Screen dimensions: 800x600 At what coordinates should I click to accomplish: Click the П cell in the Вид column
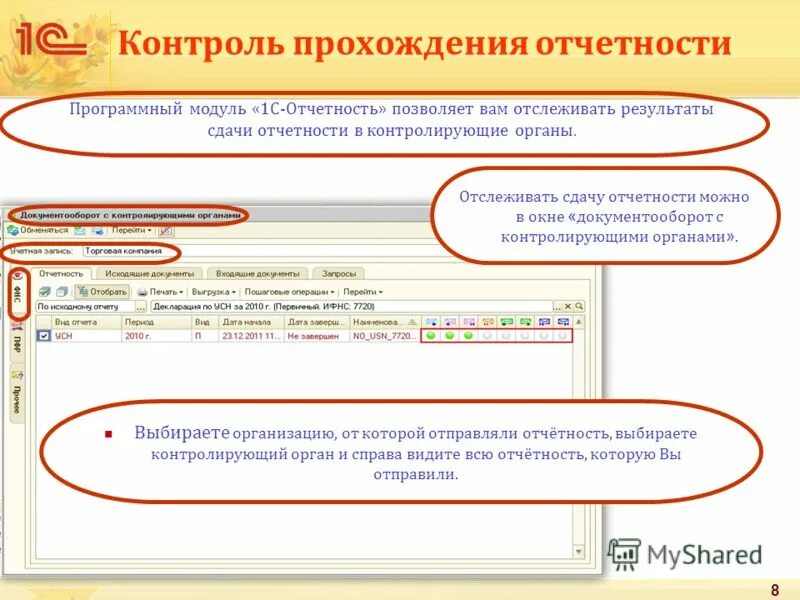pyautogui.click(x=205, y=336)
